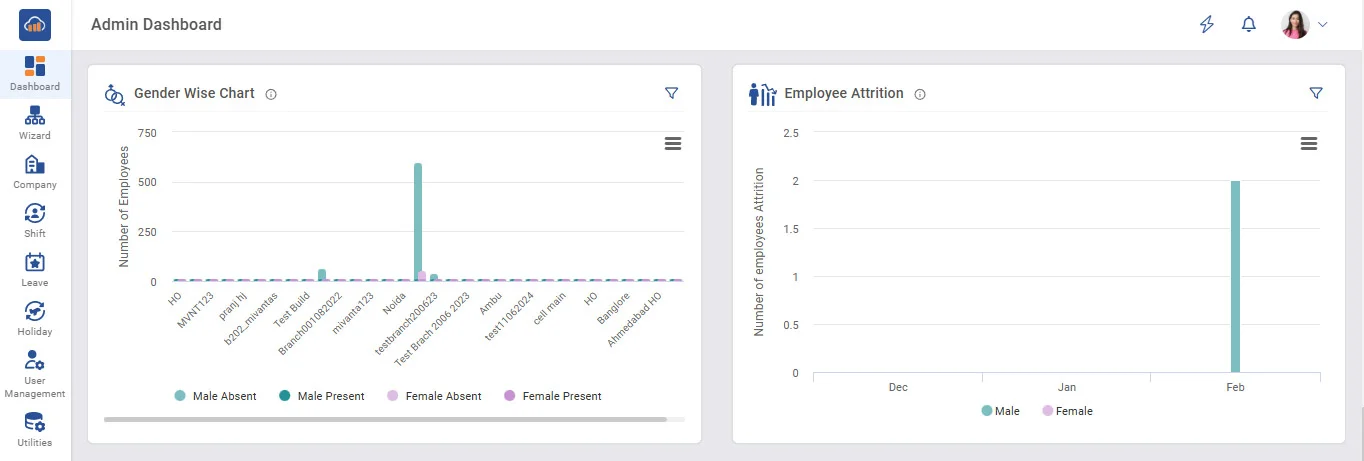
Task: Click the lightning bolt quick actions icon
Action: click(x=1207, y=25)
